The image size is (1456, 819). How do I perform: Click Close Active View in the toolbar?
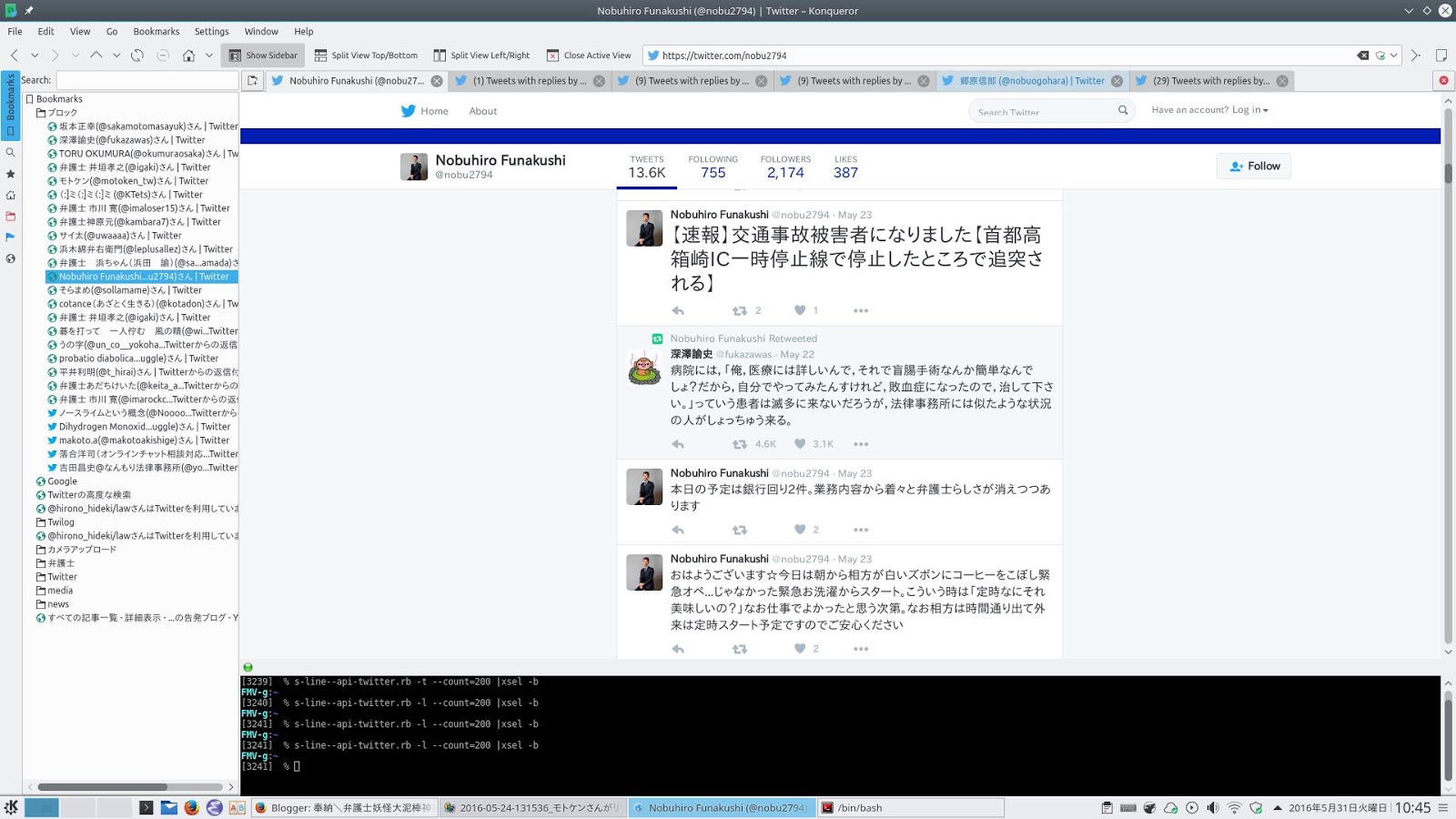[x=589, y=56]
